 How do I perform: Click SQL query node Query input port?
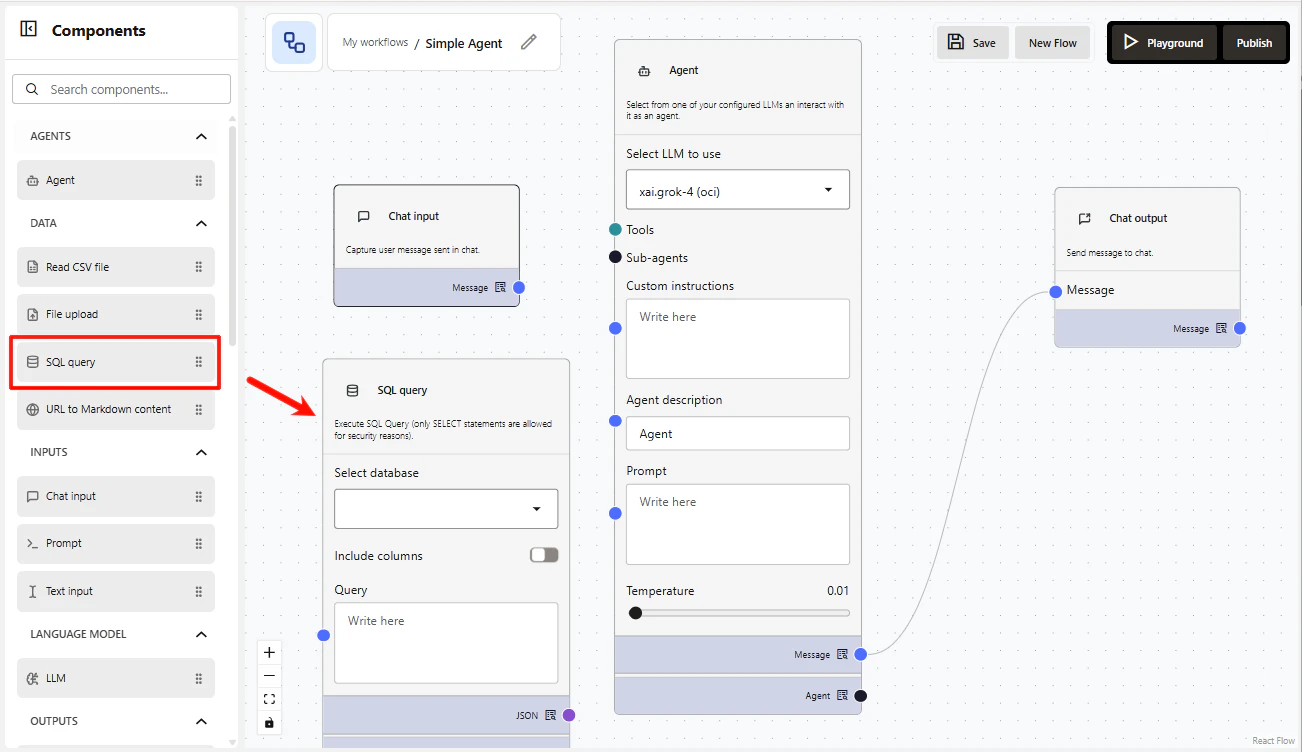click(323, 635)
